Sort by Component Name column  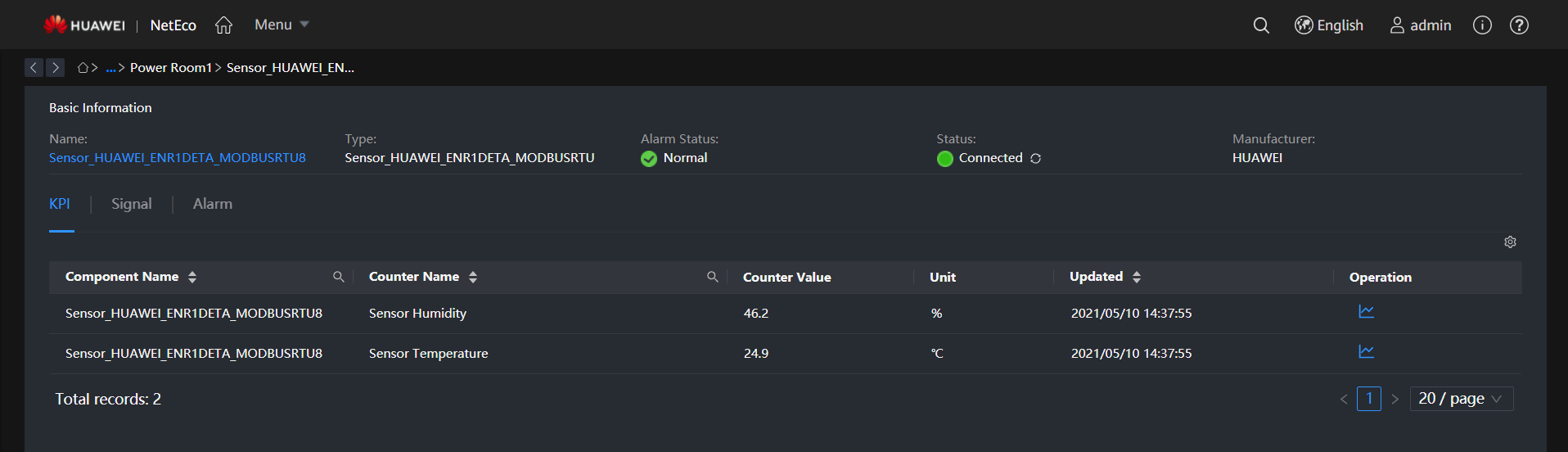pyautogui.click(x=192, y=277)
